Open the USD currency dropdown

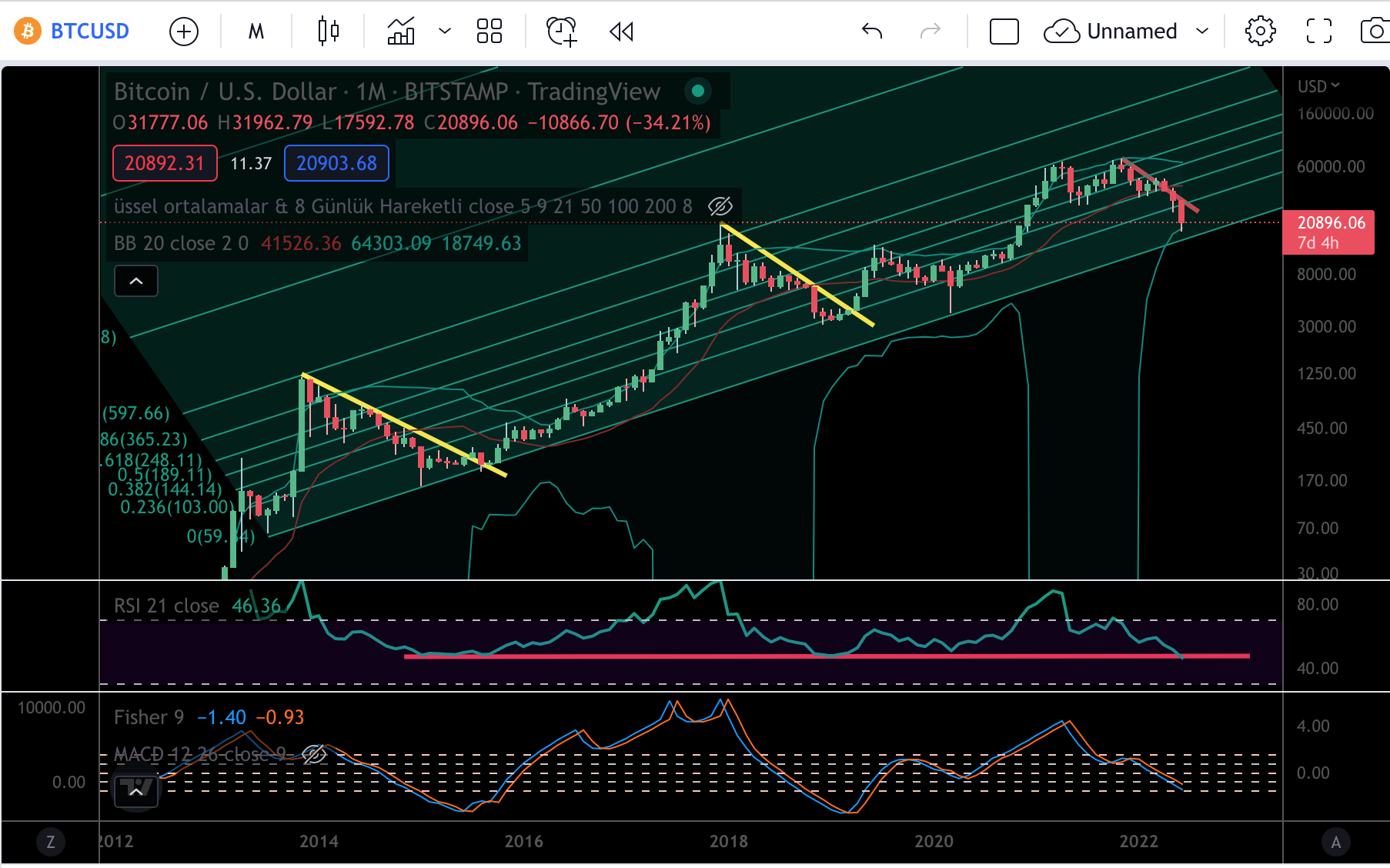(x=1318, y=86)
